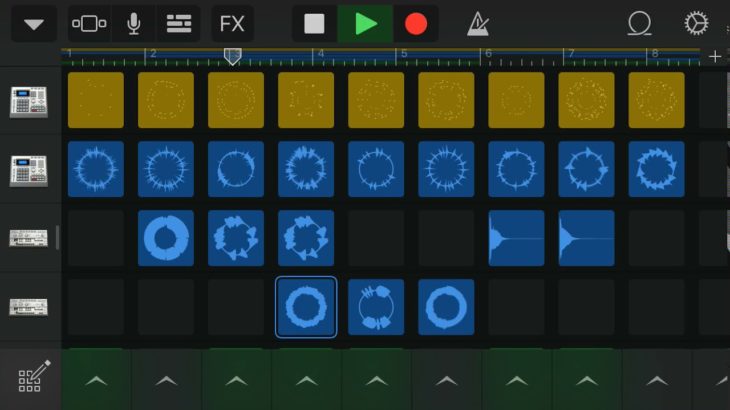Switch to the Live Loops browser view
Image resolution: width=730 pixels, height=410 pixels.
coord(89,24)
